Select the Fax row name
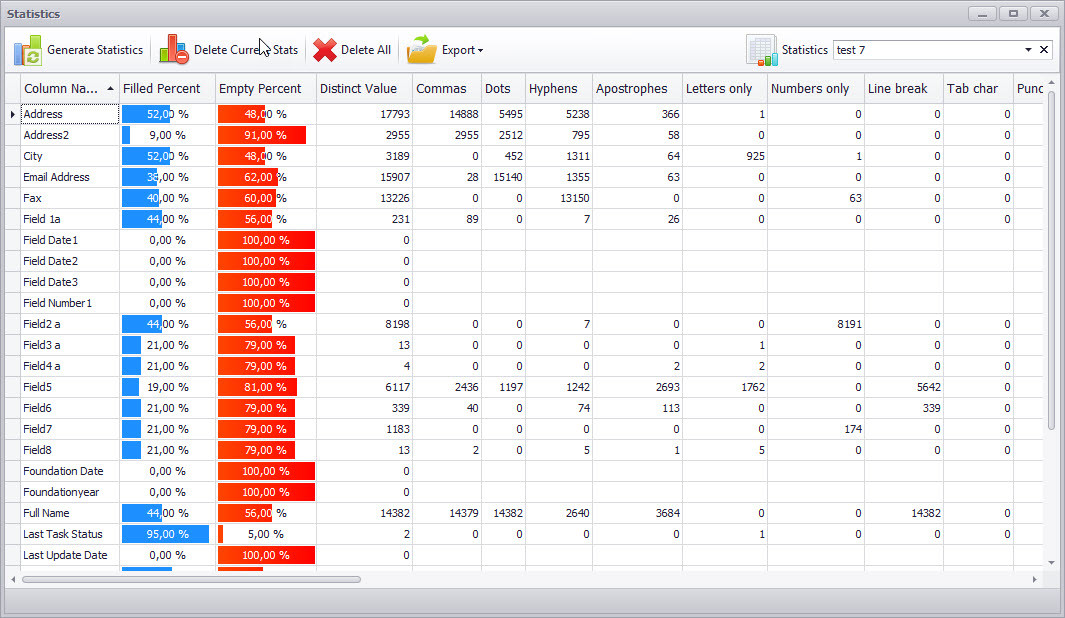The height and width of the screenshot is (618, 1065). (x=32, y=198)
